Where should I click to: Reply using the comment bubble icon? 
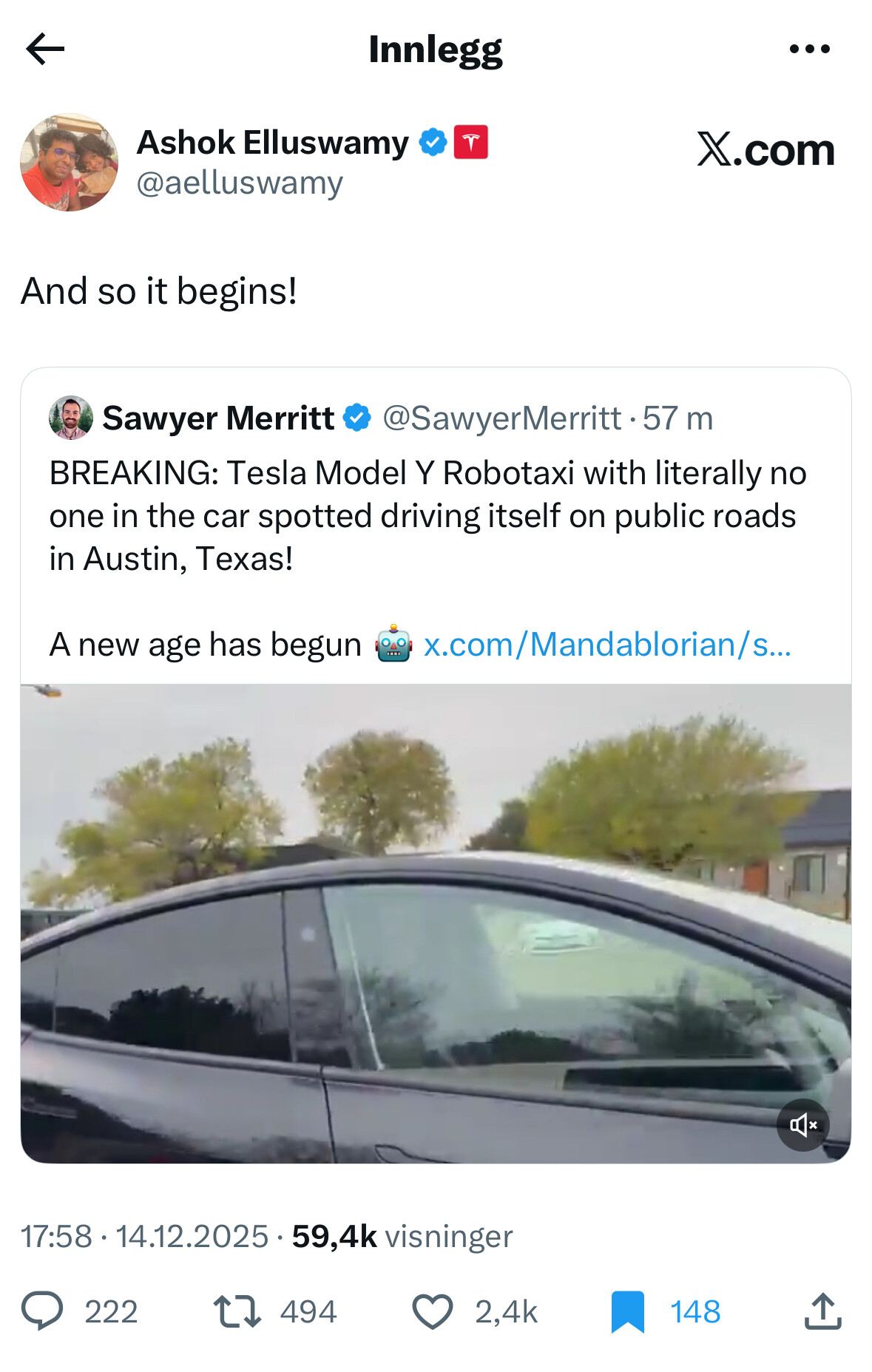pos(42,1311)
